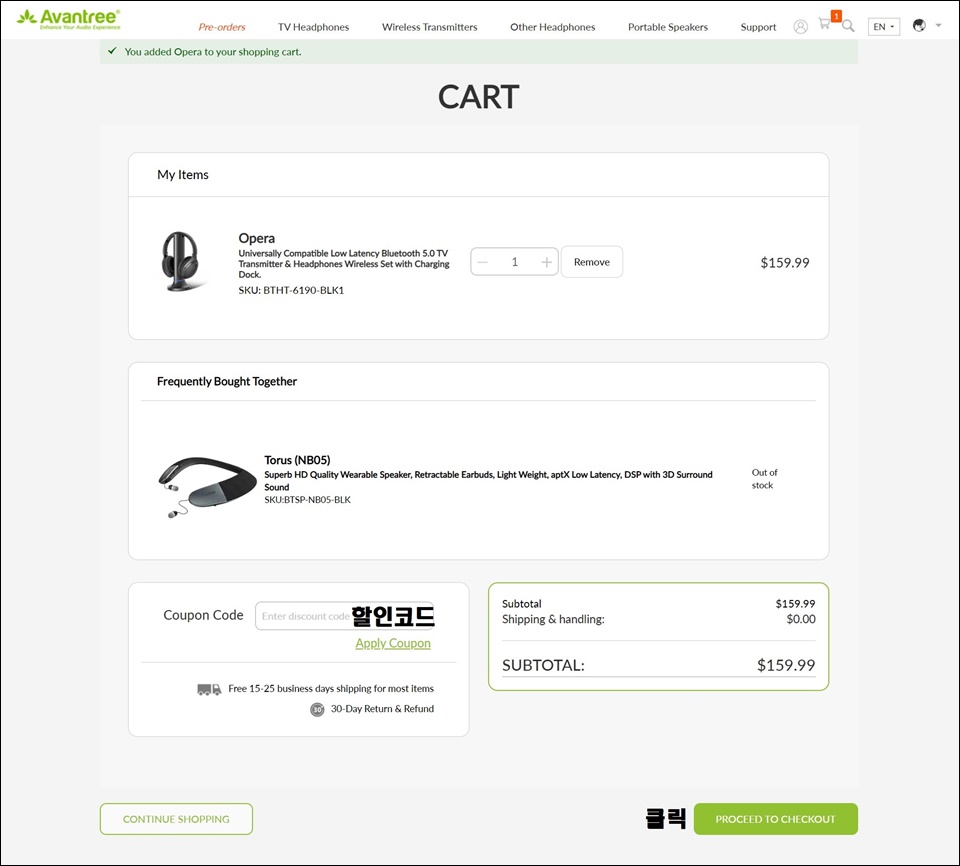Screen dimensions: 960x866
Task: Open the Wireless Transmitters menu
Action: click(430, 27)
